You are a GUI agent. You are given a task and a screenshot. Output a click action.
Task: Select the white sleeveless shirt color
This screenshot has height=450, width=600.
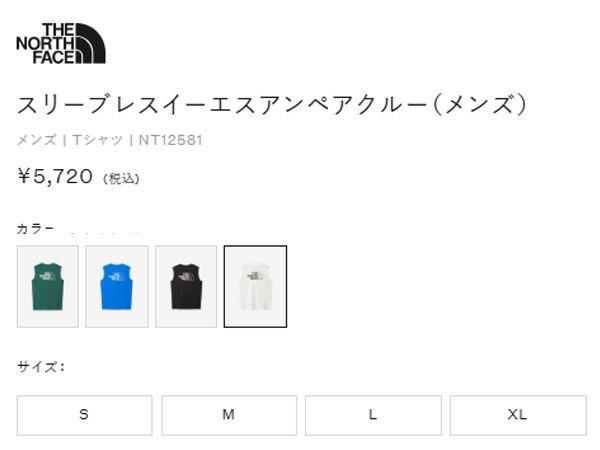[255, 287]
